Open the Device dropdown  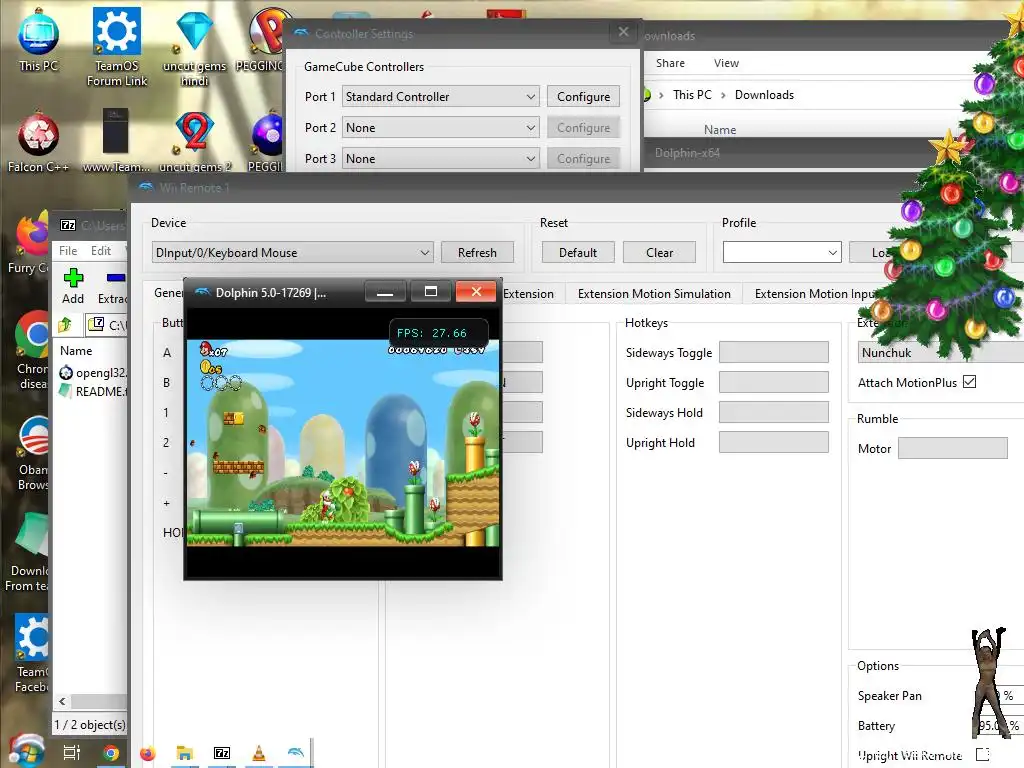click(293, 253)
